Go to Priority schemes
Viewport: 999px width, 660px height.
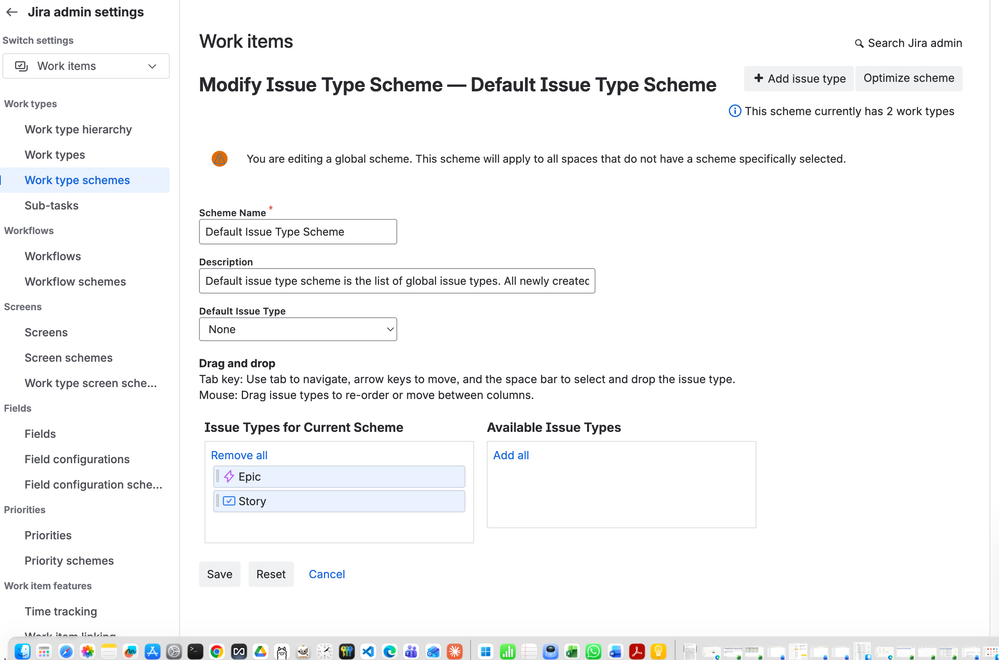tap(69, 561)
